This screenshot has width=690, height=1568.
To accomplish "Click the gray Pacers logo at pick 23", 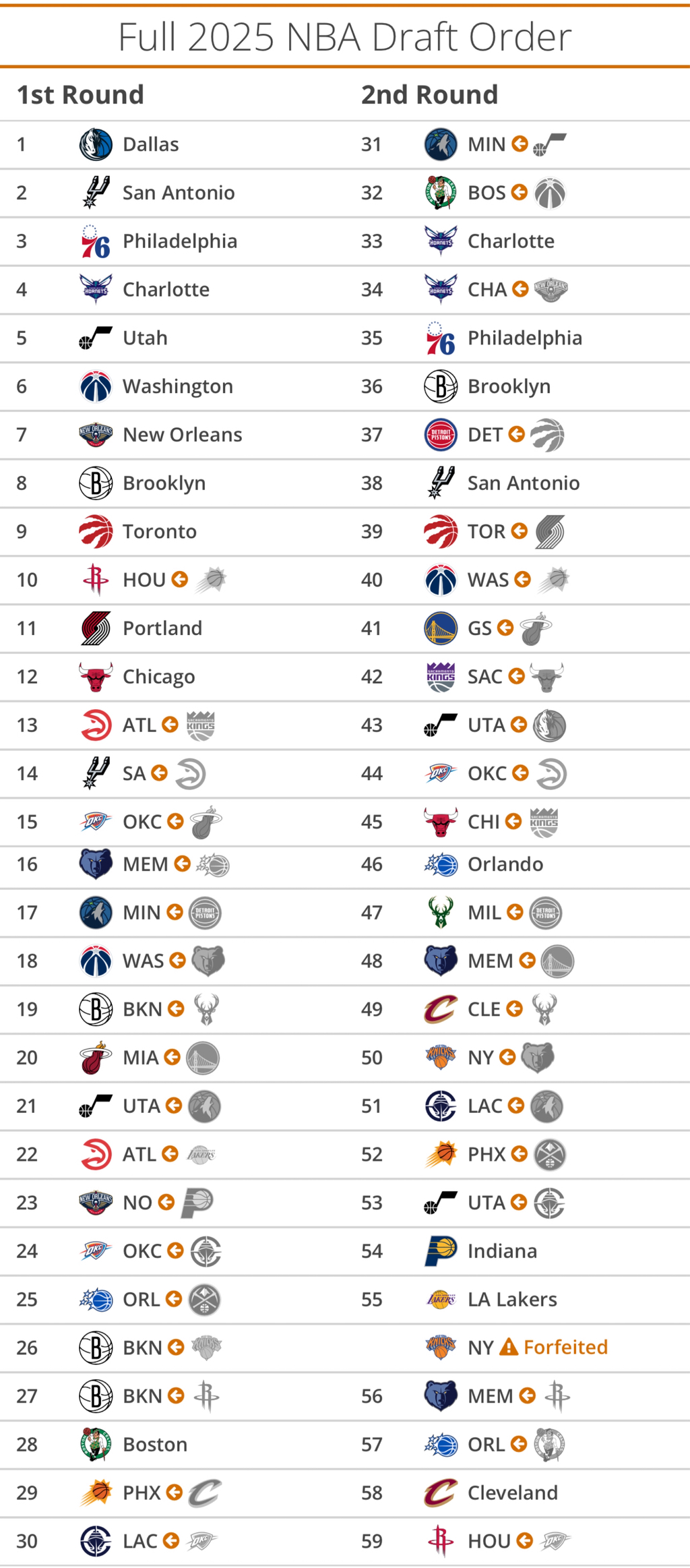I will tap(197, 1203).
